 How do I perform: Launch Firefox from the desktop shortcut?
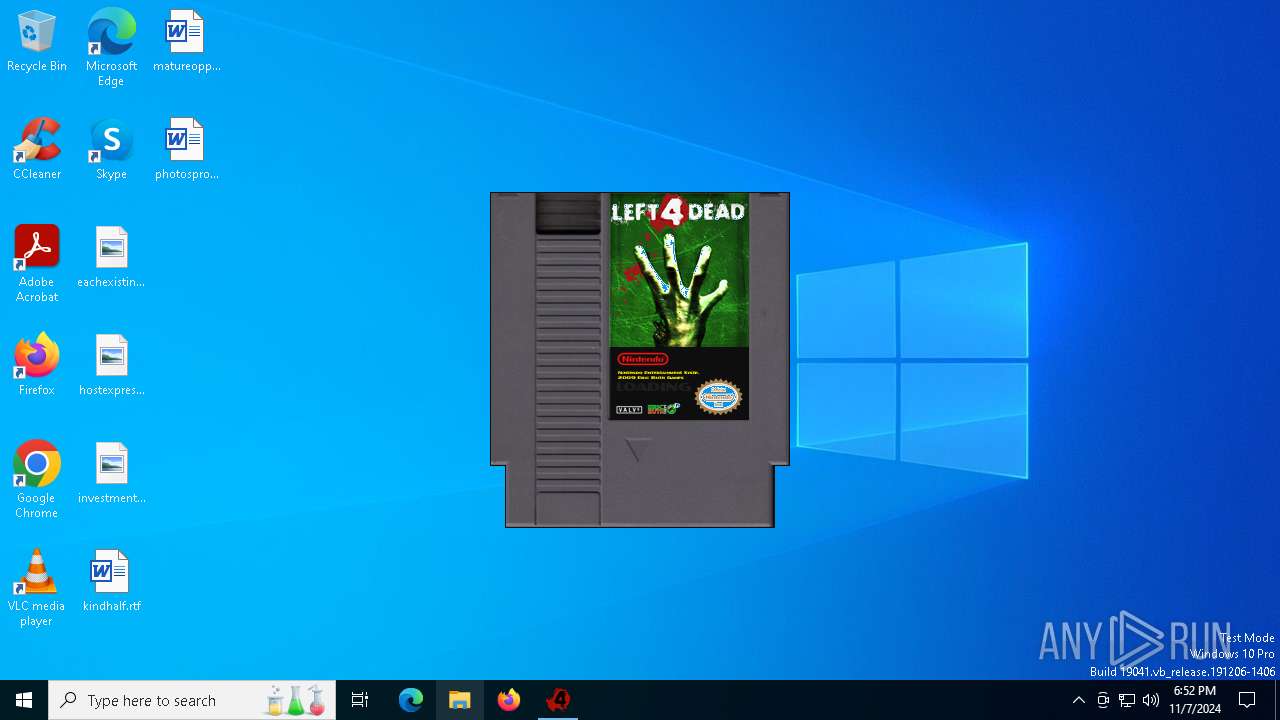click(x=37, y=366)
